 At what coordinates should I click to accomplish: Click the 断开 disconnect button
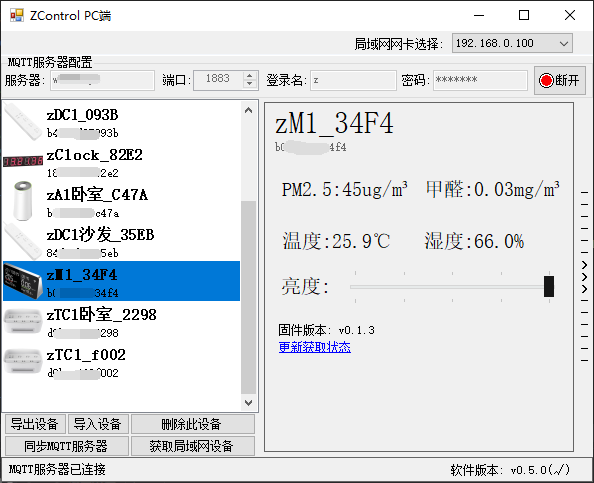click(x=560, y=80)
